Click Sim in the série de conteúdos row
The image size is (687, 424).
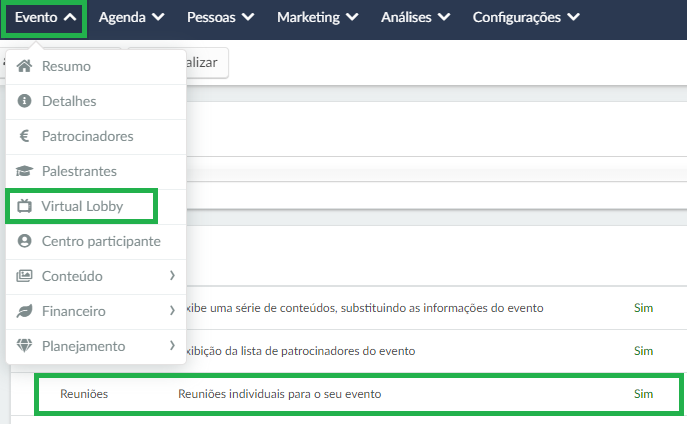click(643, 308)
